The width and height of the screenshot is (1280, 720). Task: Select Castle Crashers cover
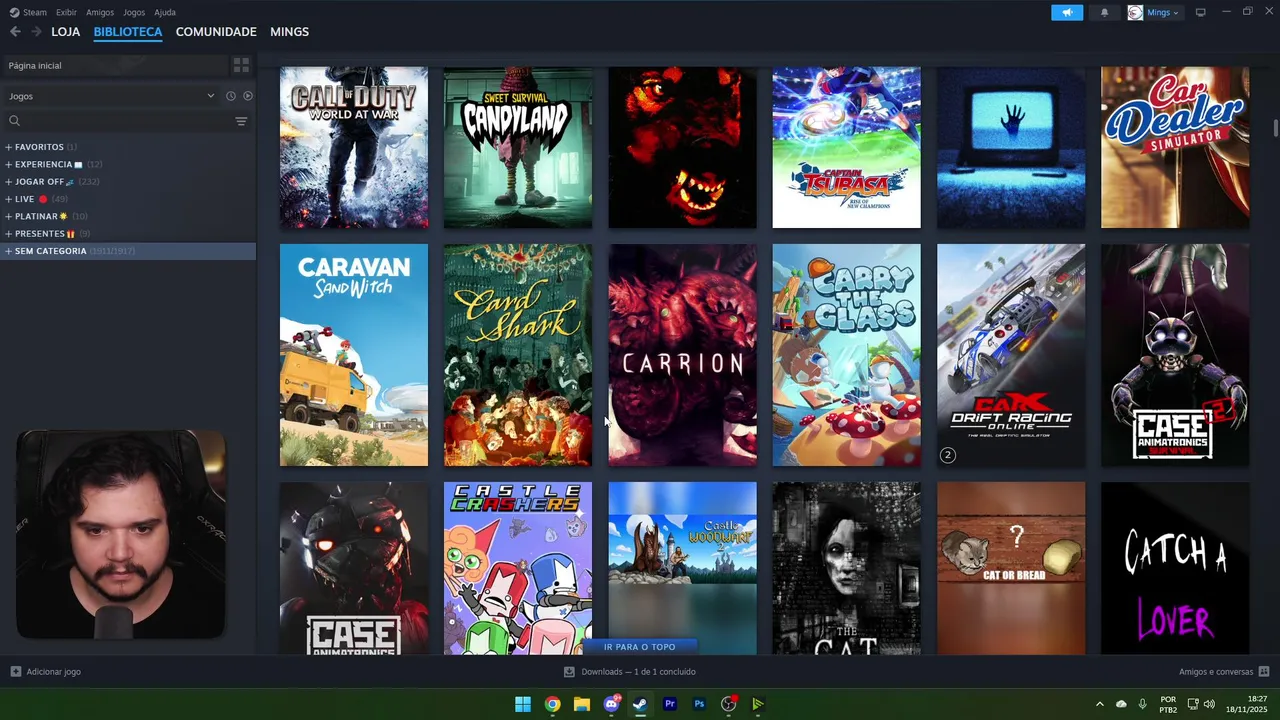click(x=518, y=568)
